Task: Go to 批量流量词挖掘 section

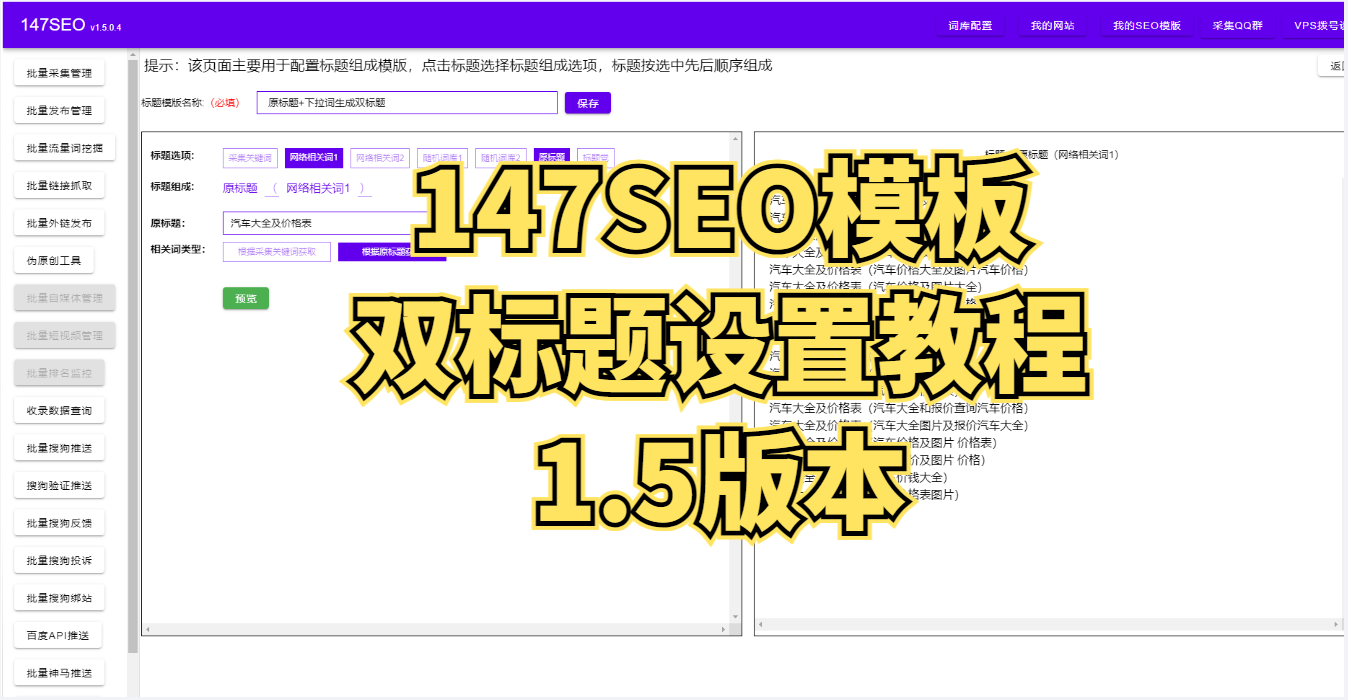Action: click(65, 148)
